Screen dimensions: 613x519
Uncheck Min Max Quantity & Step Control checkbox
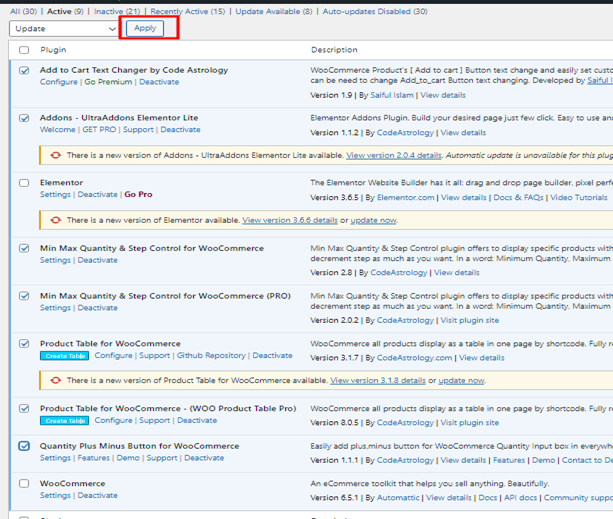coord(24,249)
